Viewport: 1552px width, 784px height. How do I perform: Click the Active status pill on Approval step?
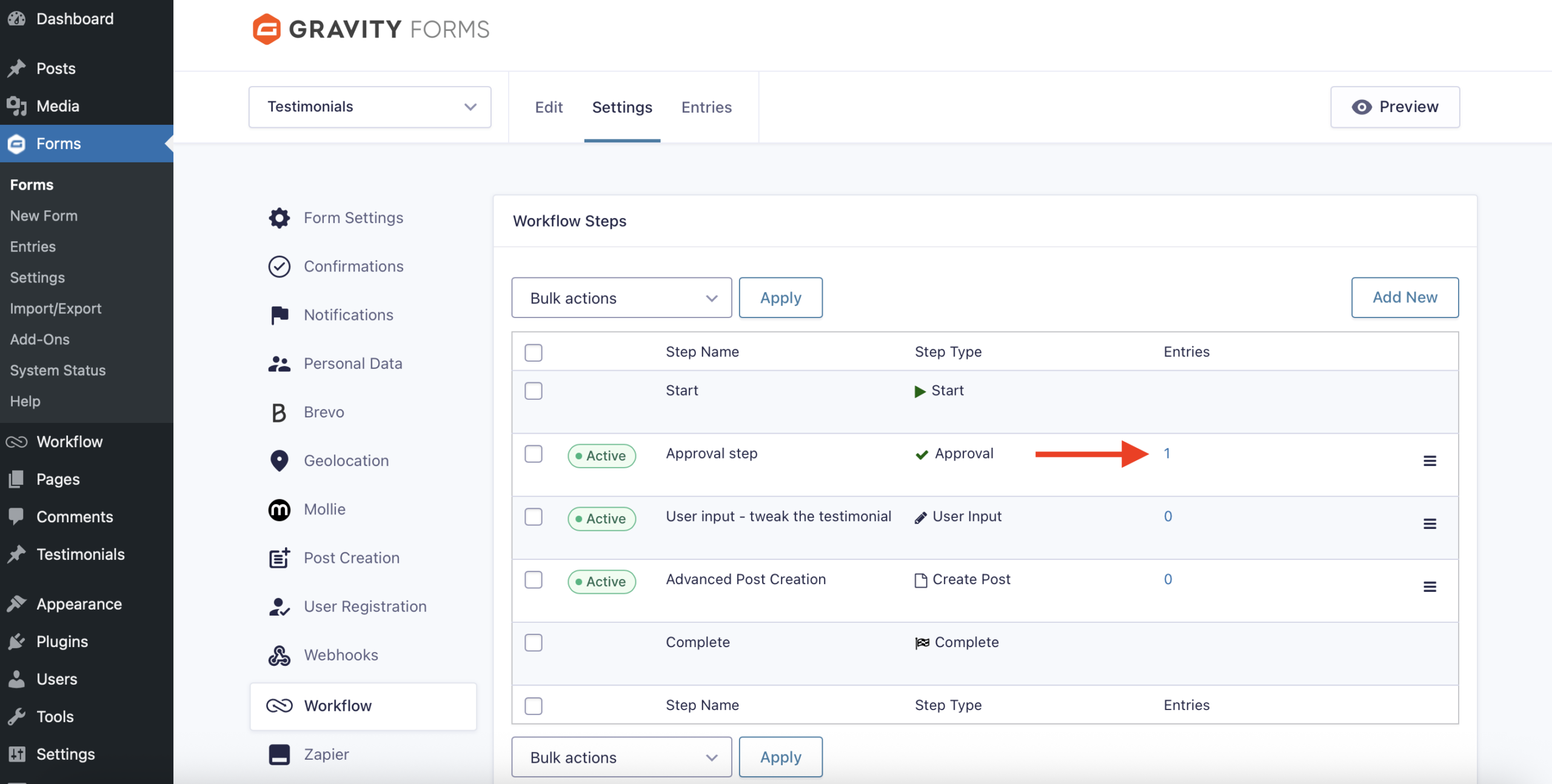601,456
